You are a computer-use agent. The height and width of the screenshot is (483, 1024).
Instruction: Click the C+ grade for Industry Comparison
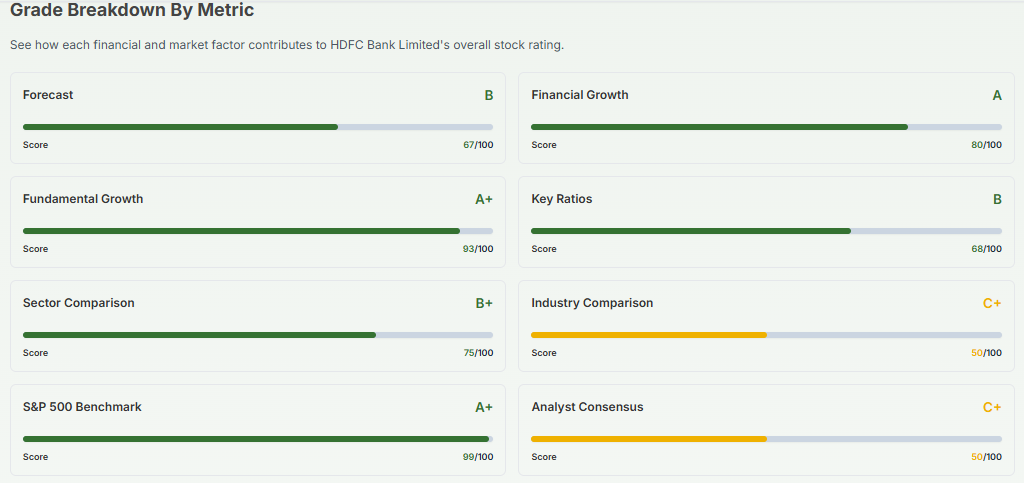pyautogui.click(x=992, y=303)
